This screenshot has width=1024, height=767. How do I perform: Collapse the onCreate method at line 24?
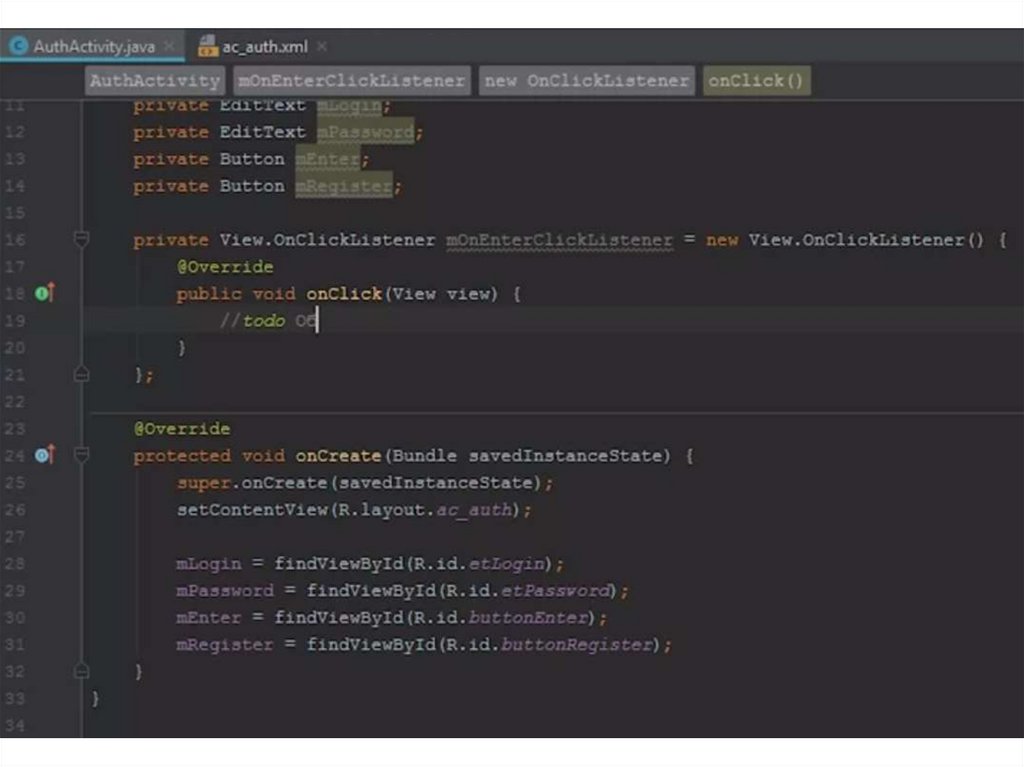[x=82, y=454]
